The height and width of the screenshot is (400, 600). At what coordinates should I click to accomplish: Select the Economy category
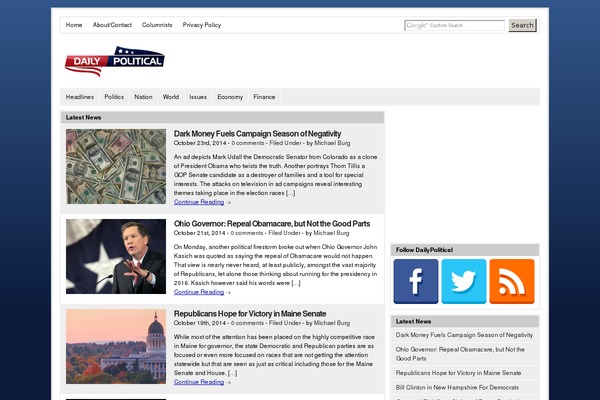[x=230, y=97]
